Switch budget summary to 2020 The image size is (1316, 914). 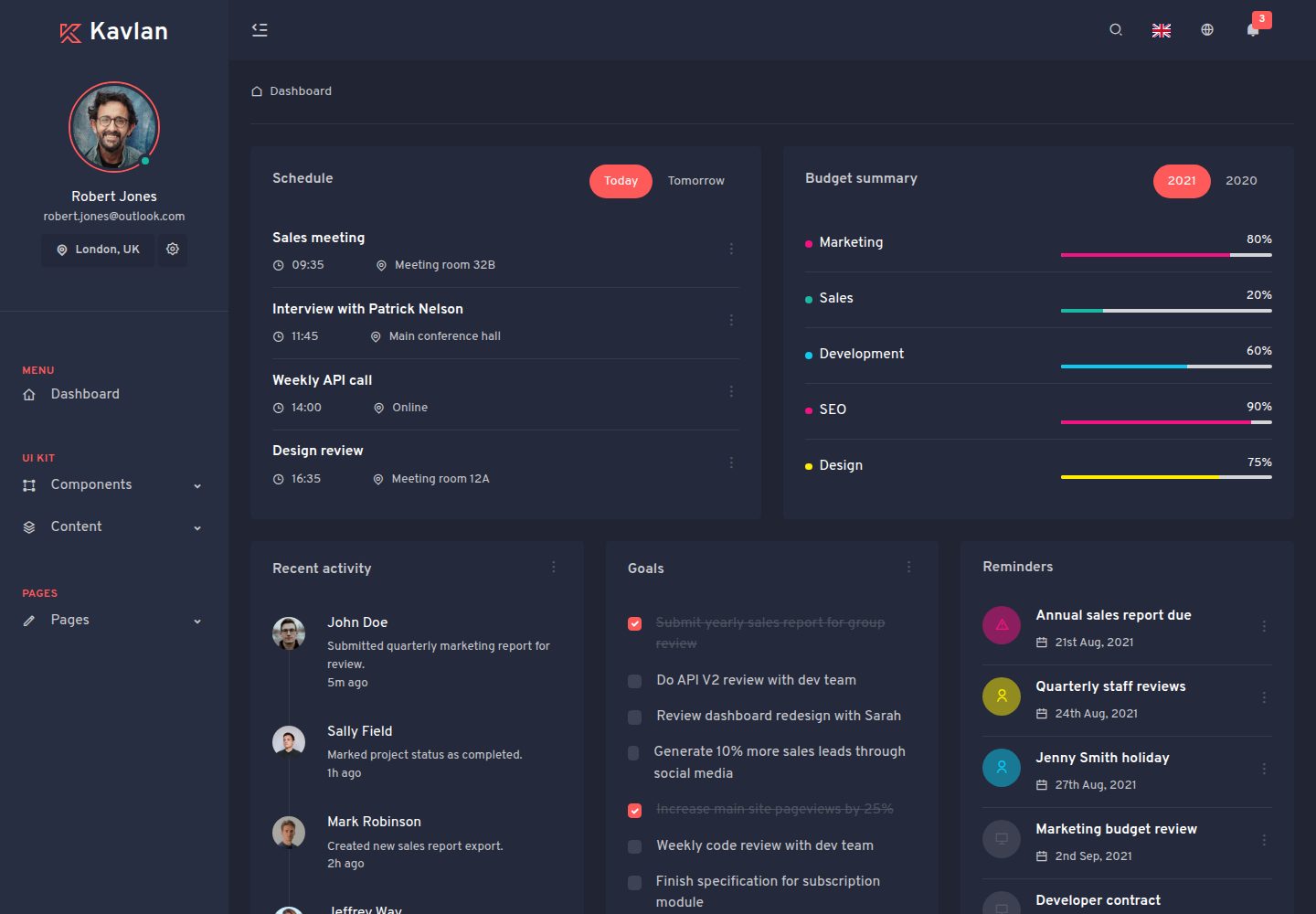tap(1241, 181)
